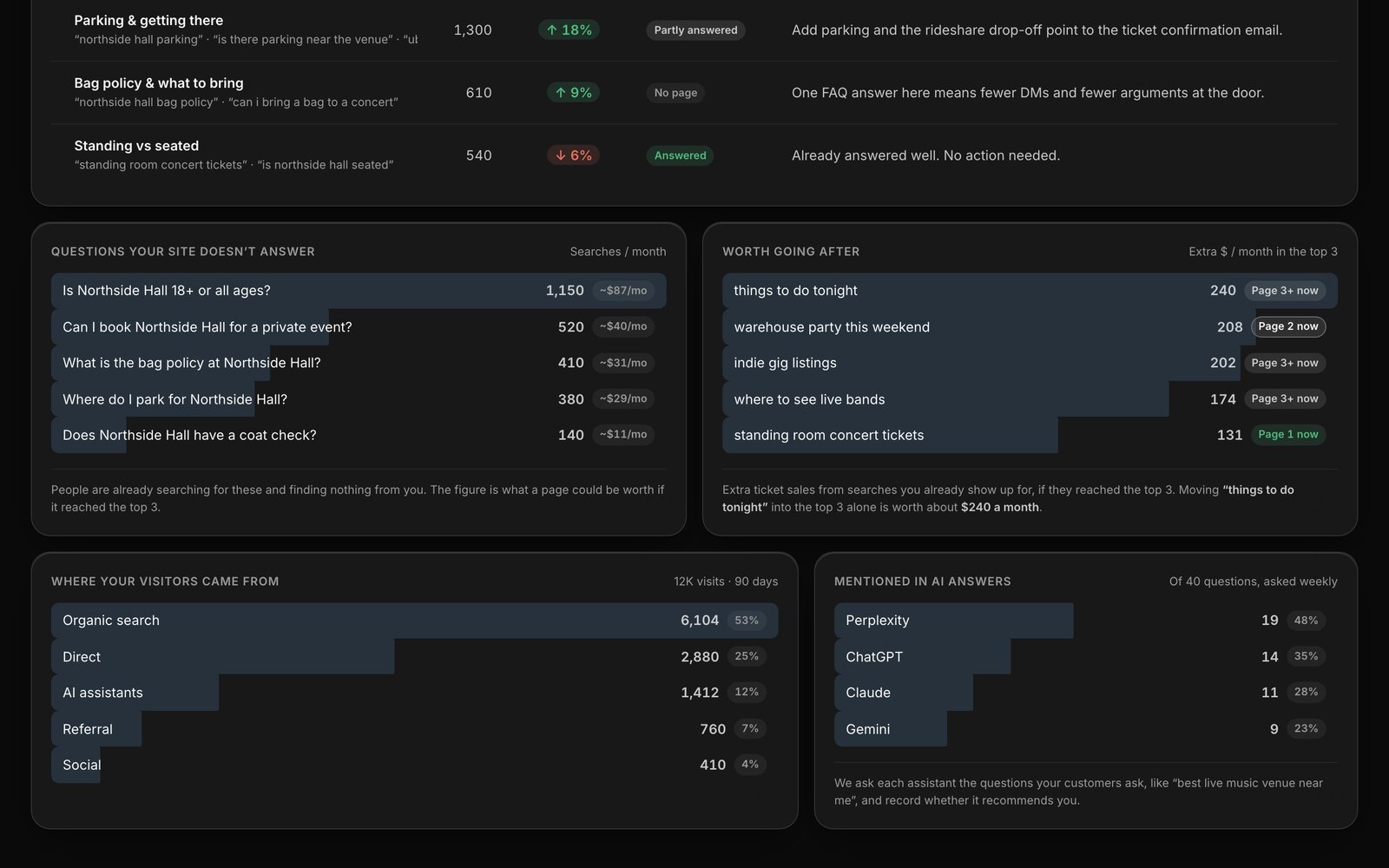Click the '53%' share badge for Organic search
Screen dimensions: 1389x868
click(x=747, y=621)
